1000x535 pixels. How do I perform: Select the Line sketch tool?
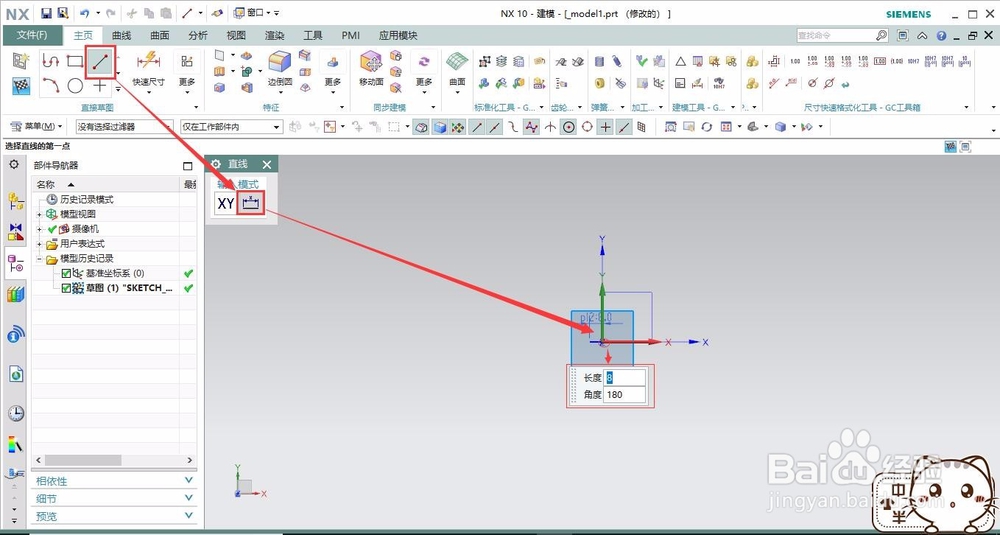pos(100,61)
